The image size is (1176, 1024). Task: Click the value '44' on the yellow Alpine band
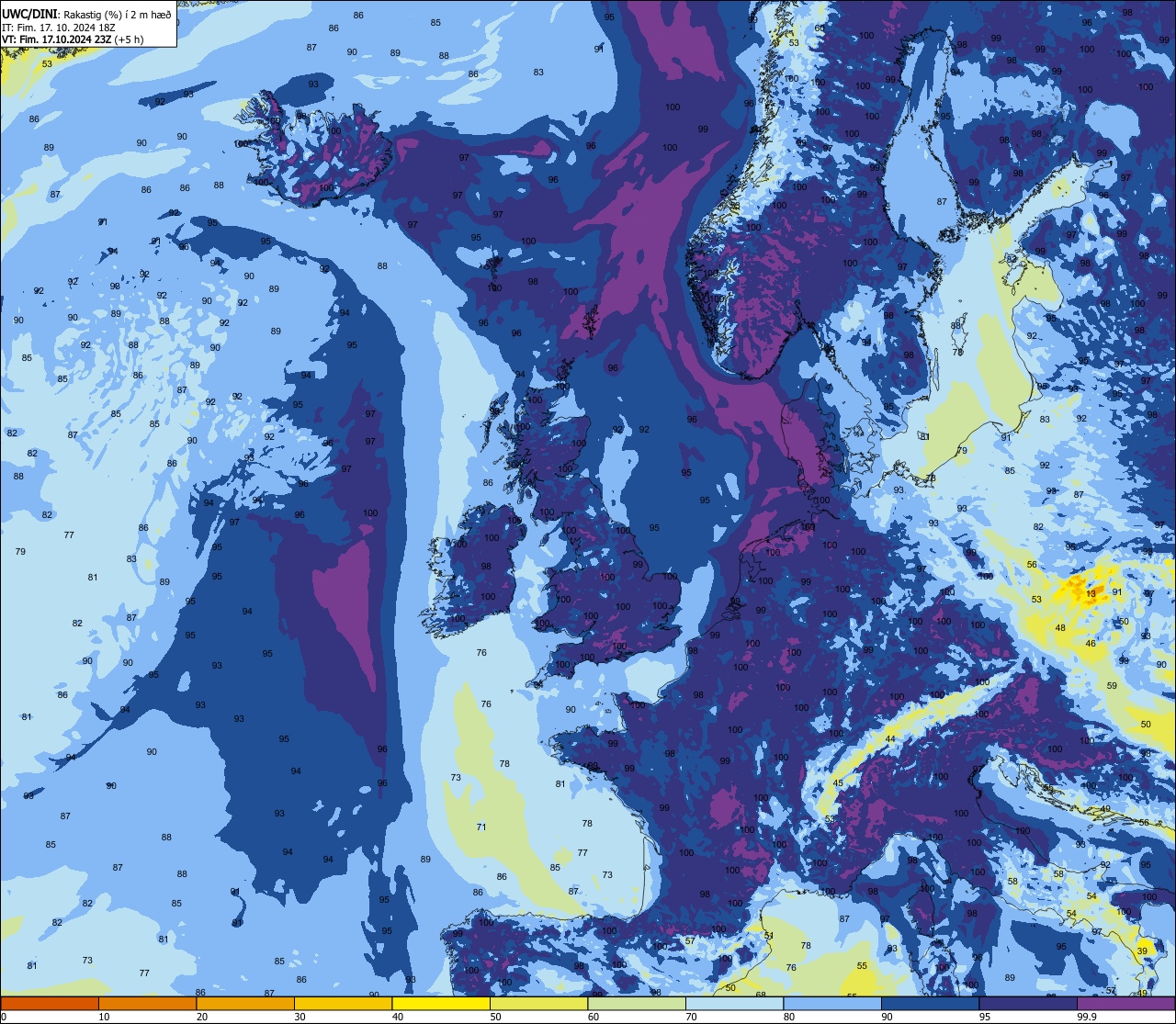click(890, 739)
